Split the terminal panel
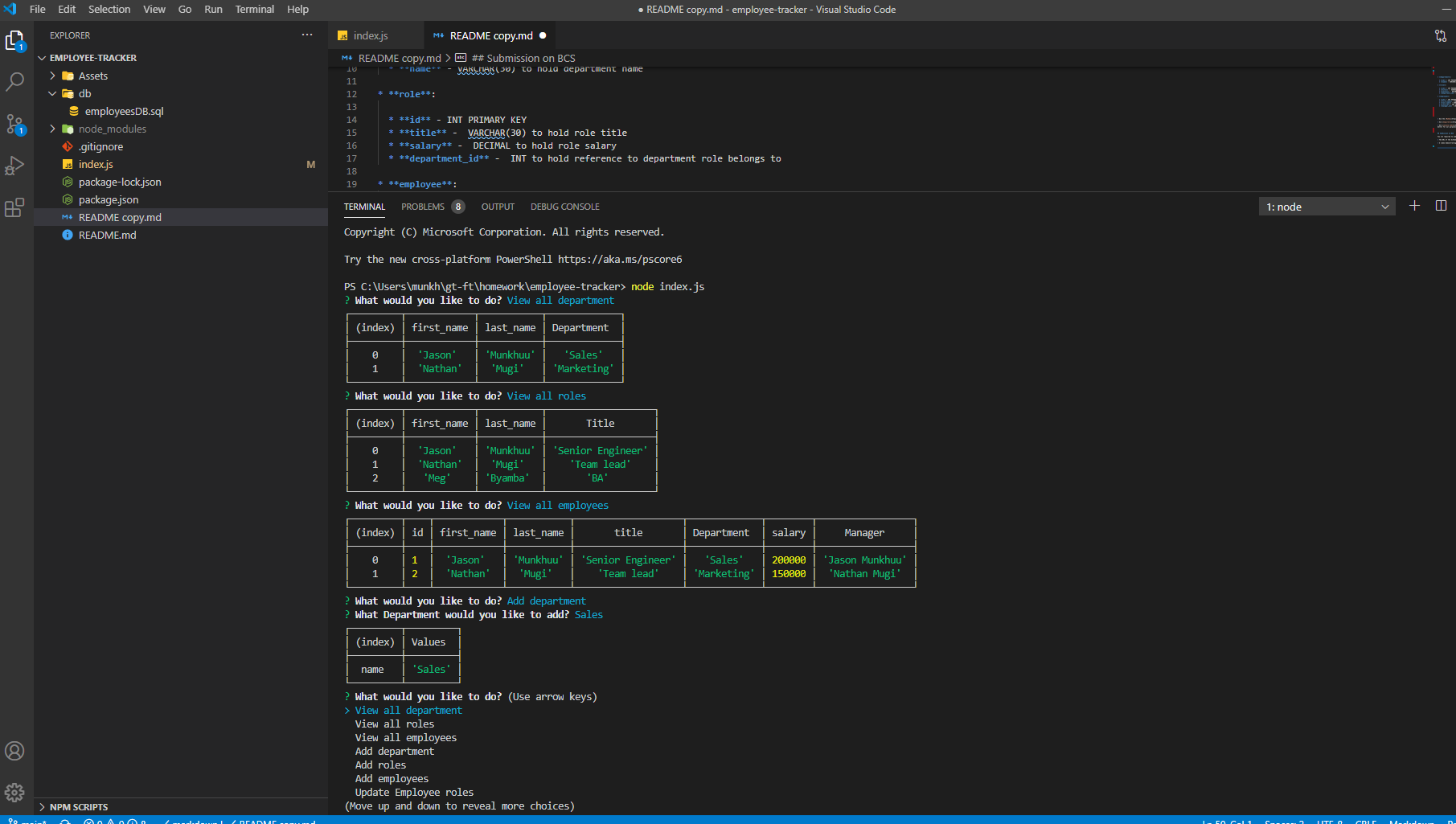Image resolution: width=1456 pixels, height=824 pixels. (x=1441, y=206)
